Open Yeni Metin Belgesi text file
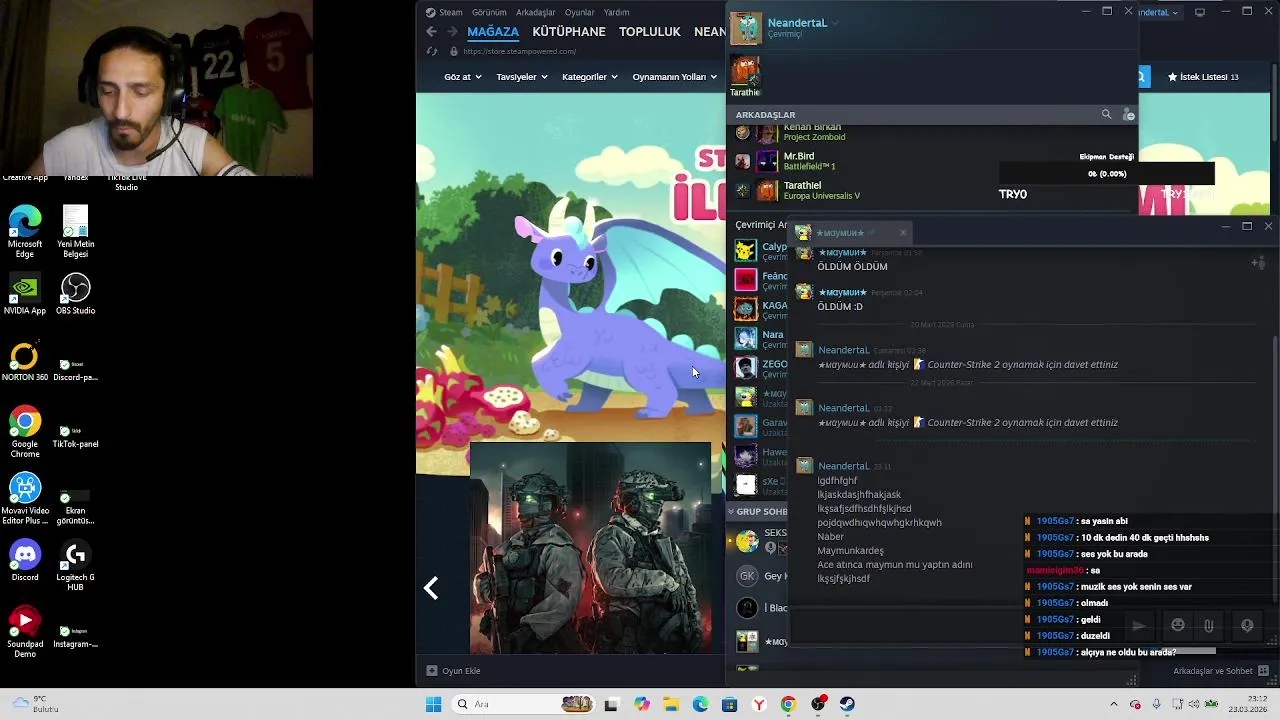This screenshot has height=720, width=1280. [x=75, y=232]
